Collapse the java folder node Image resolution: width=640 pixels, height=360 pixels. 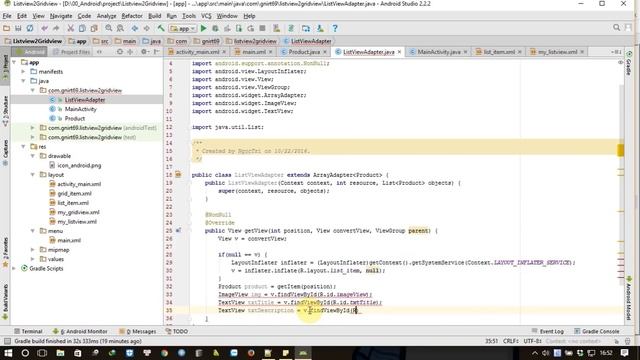(24, 81)
